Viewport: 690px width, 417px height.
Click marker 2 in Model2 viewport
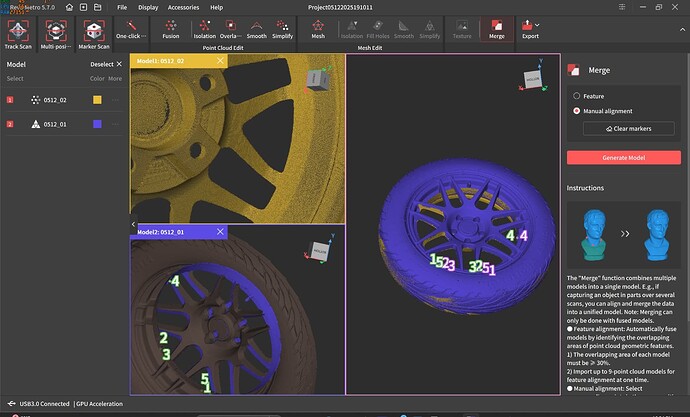click(164, 338)
